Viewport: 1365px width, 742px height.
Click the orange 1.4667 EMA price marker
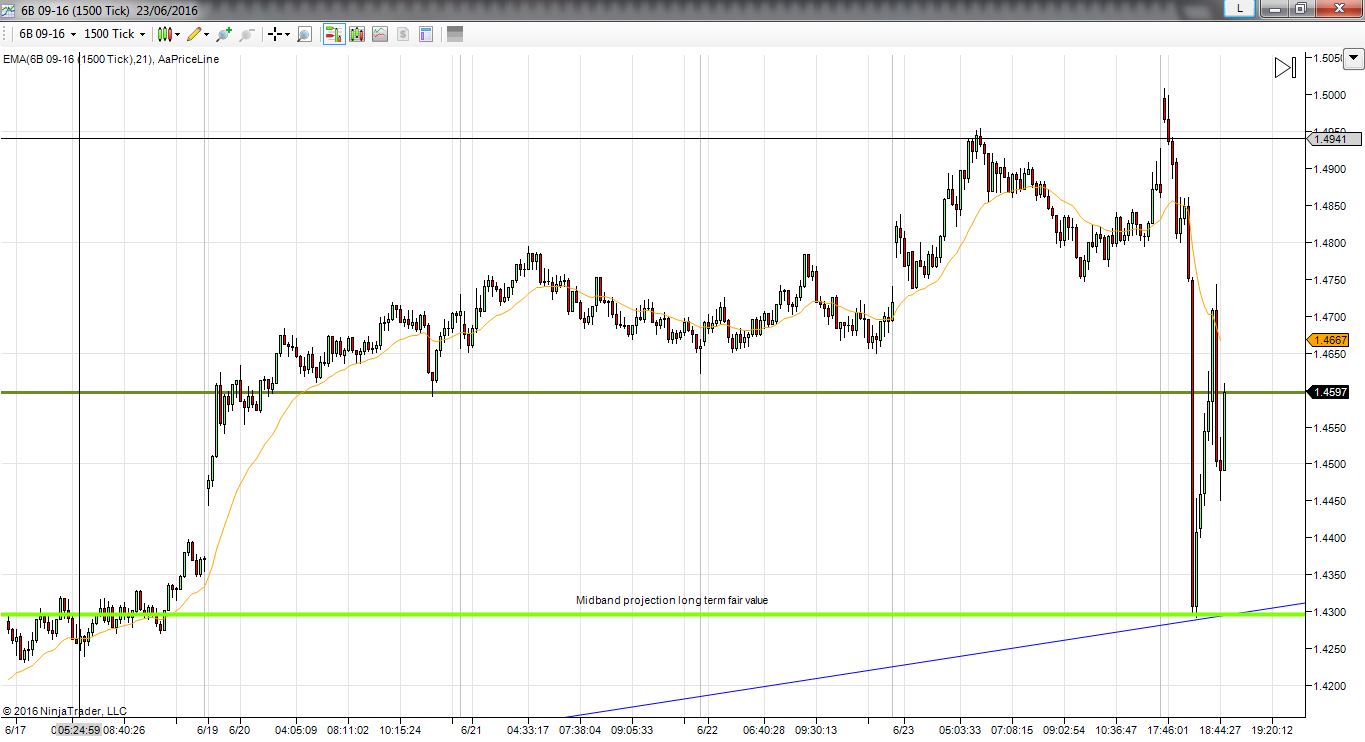1329,340
